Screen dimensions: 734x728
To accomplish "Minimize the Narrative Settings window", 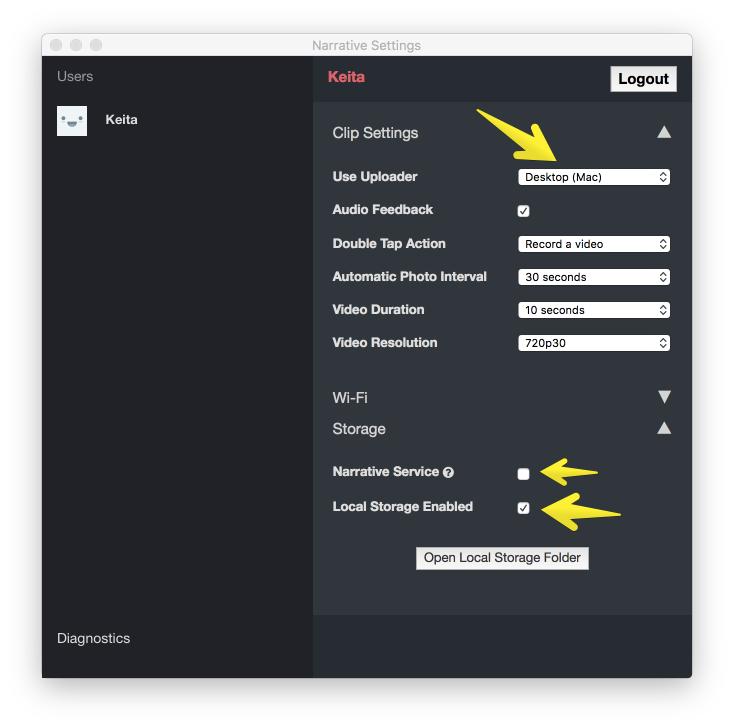I will (x=76, y=45).
